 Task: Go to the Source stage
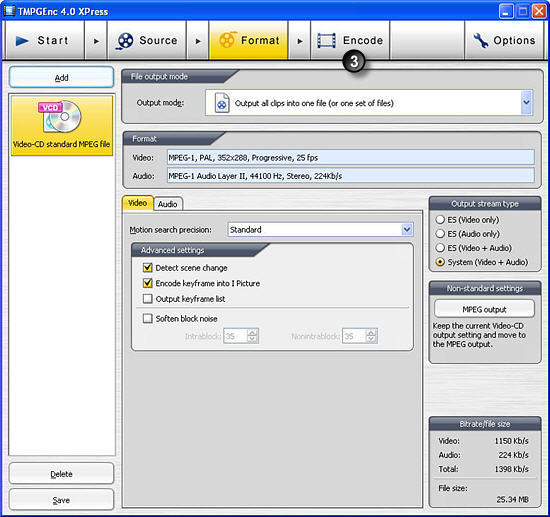click(x=147, y=40)
